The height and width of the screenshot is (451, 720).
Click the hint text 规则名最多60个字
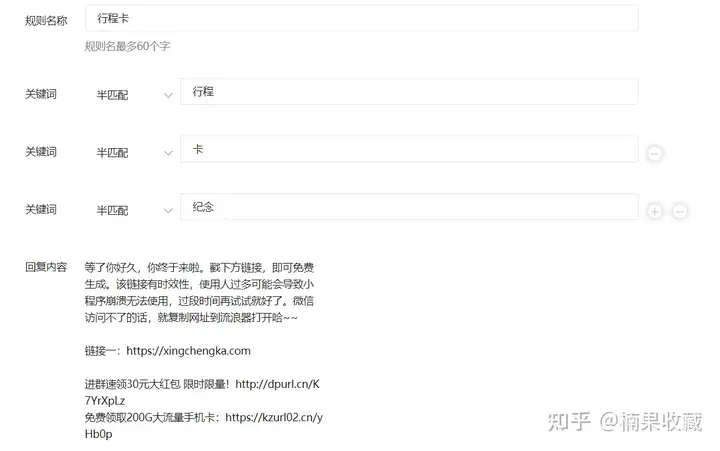point(127,46)
